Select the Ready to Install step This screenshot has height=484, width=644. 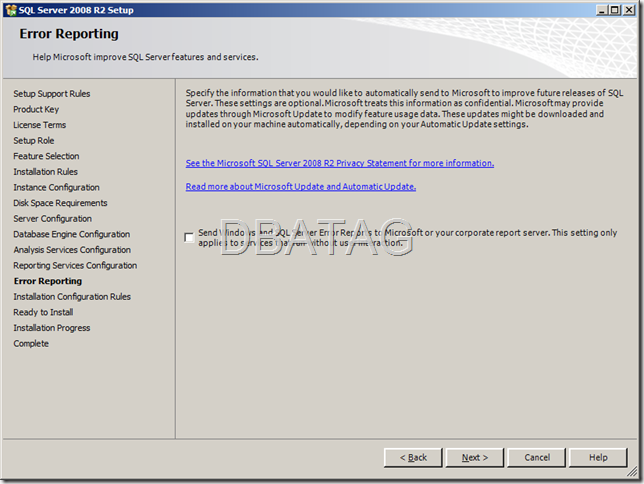tap(43, 312)
